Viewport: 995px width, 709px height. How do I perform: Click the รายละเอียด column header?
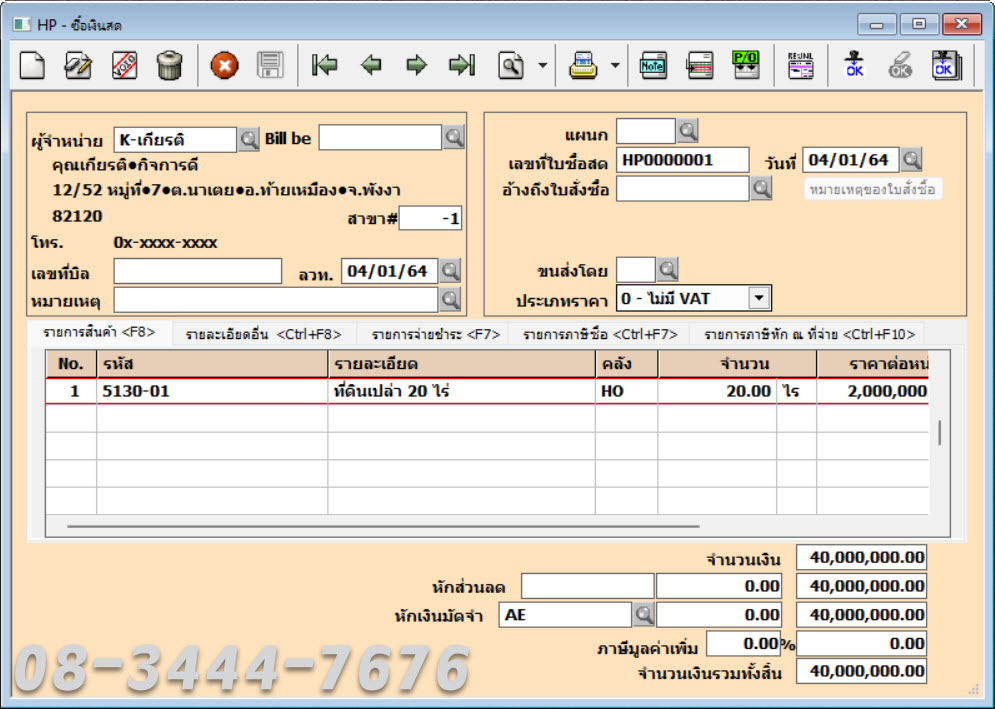tap(461, 364)
